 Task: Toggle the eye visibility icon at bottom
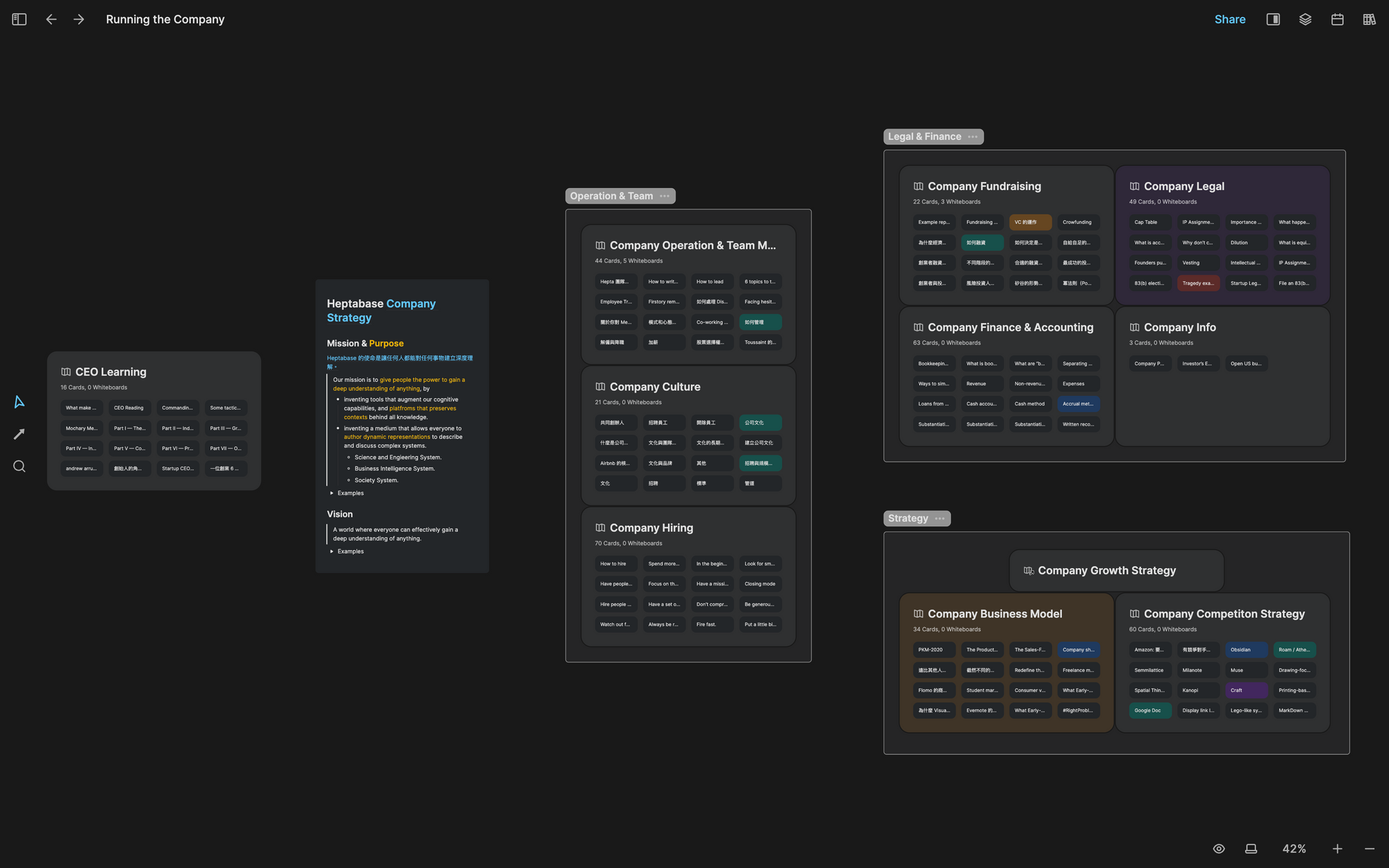[1219, 849]
